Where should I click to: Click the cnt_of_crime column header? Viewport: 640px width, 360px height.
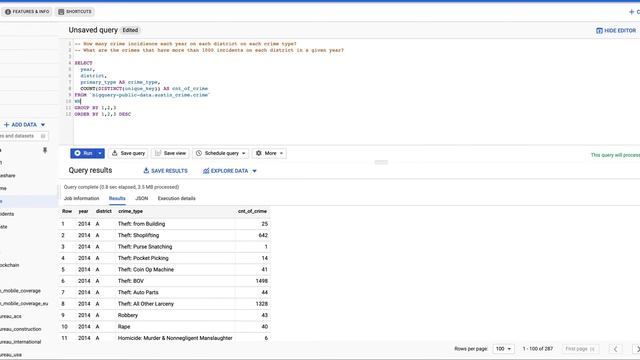pos(252,211)
